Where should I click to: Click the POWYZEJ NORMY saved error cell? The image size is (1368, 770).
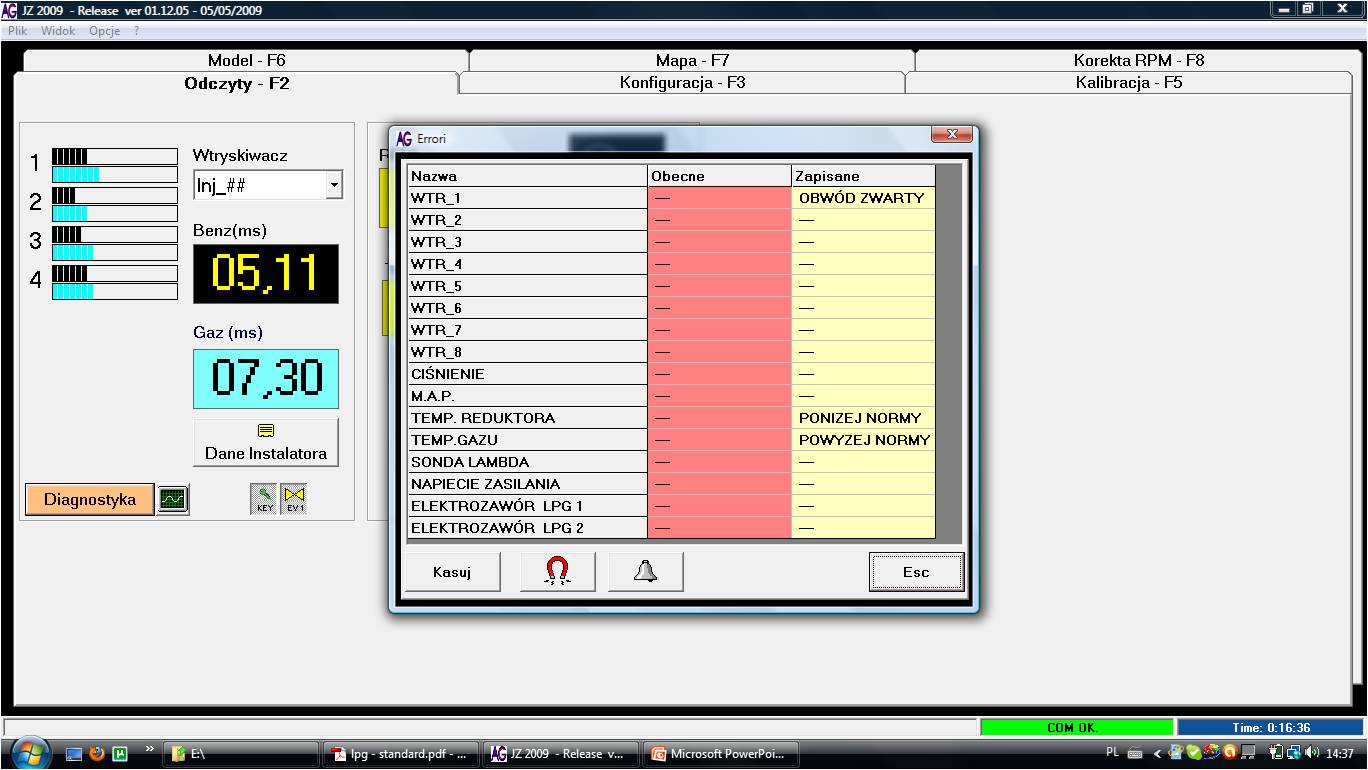click(x=863, y=440)
